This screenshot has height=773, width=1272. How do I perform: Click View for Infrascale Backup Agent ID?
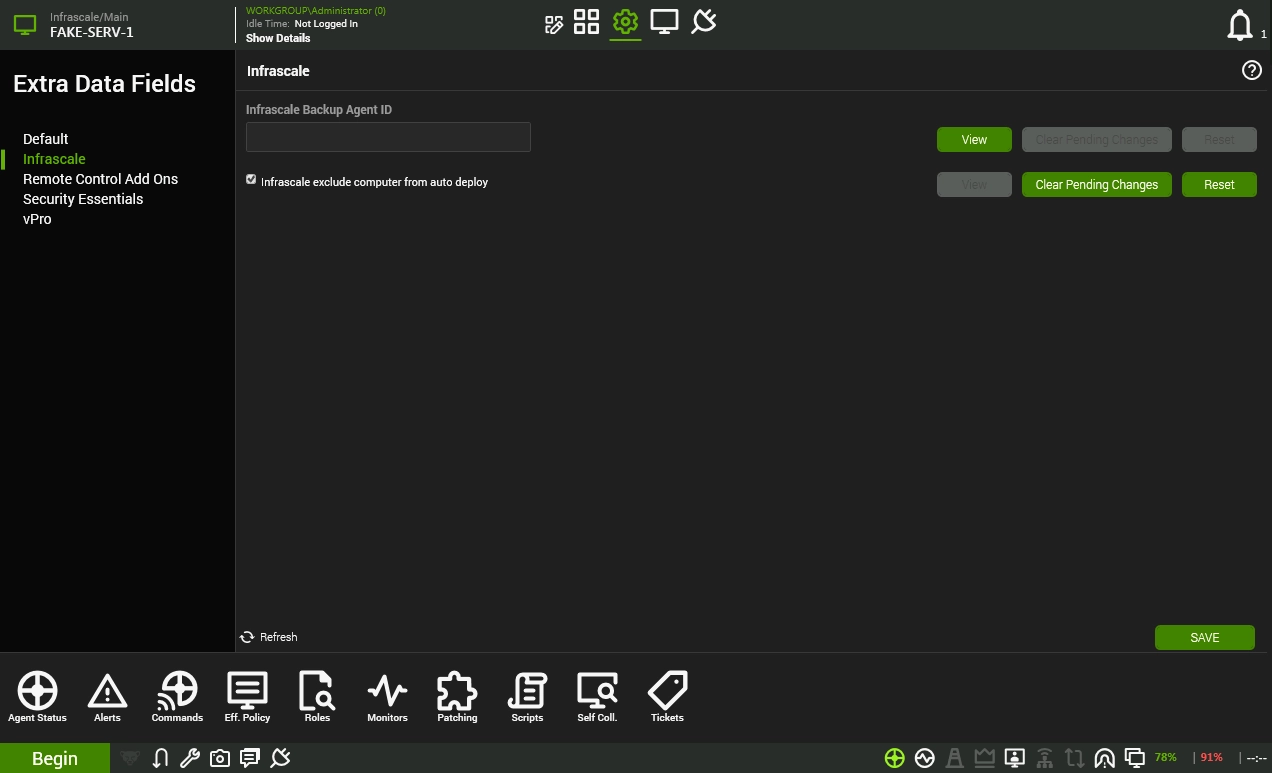pyautogui.click(x=974, y=140)
